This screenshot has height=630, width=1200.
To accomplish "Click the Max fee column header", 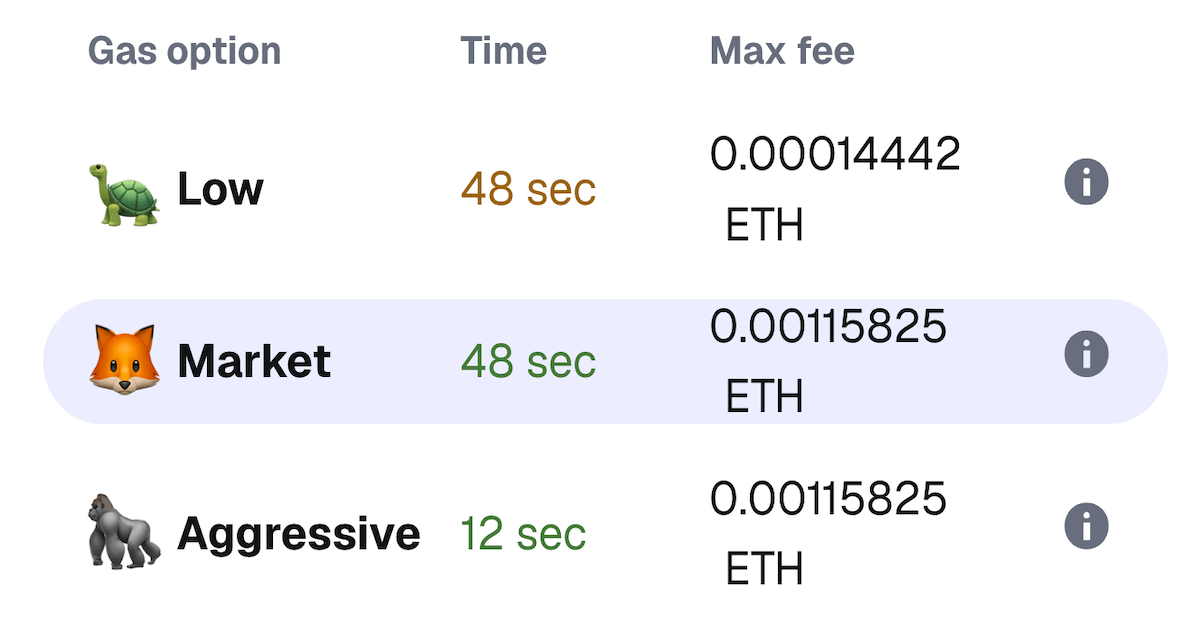I will pyautogui.click(x=782, y=50).
